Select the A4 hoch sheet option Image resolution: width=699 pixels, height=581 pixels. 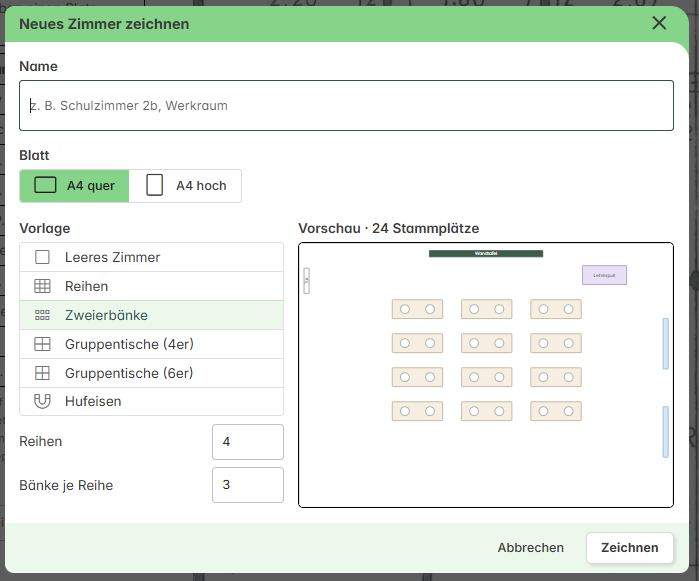click(185, 185)
